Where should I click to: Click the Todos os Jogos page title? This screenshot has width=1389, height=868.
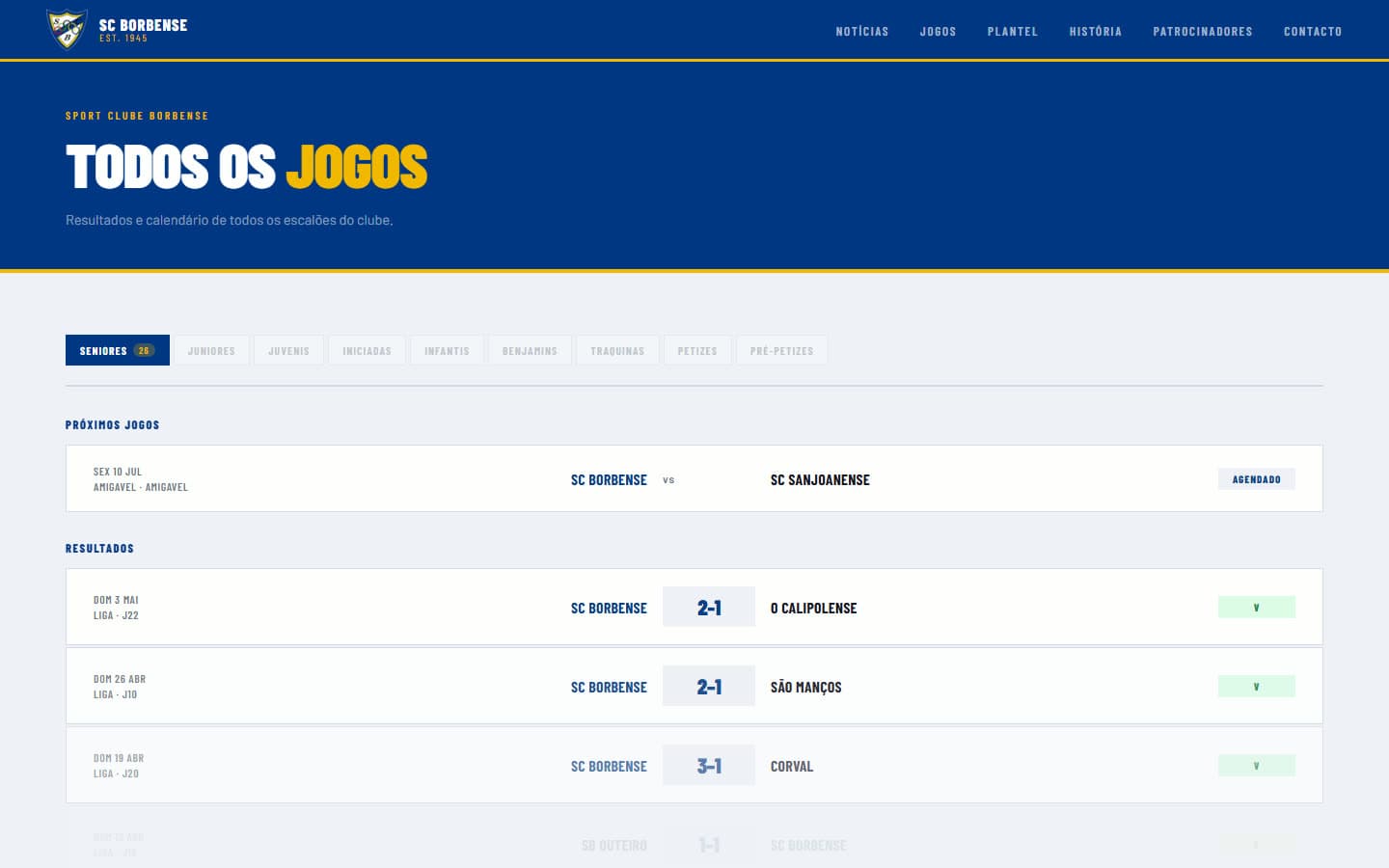coord(246,167)
